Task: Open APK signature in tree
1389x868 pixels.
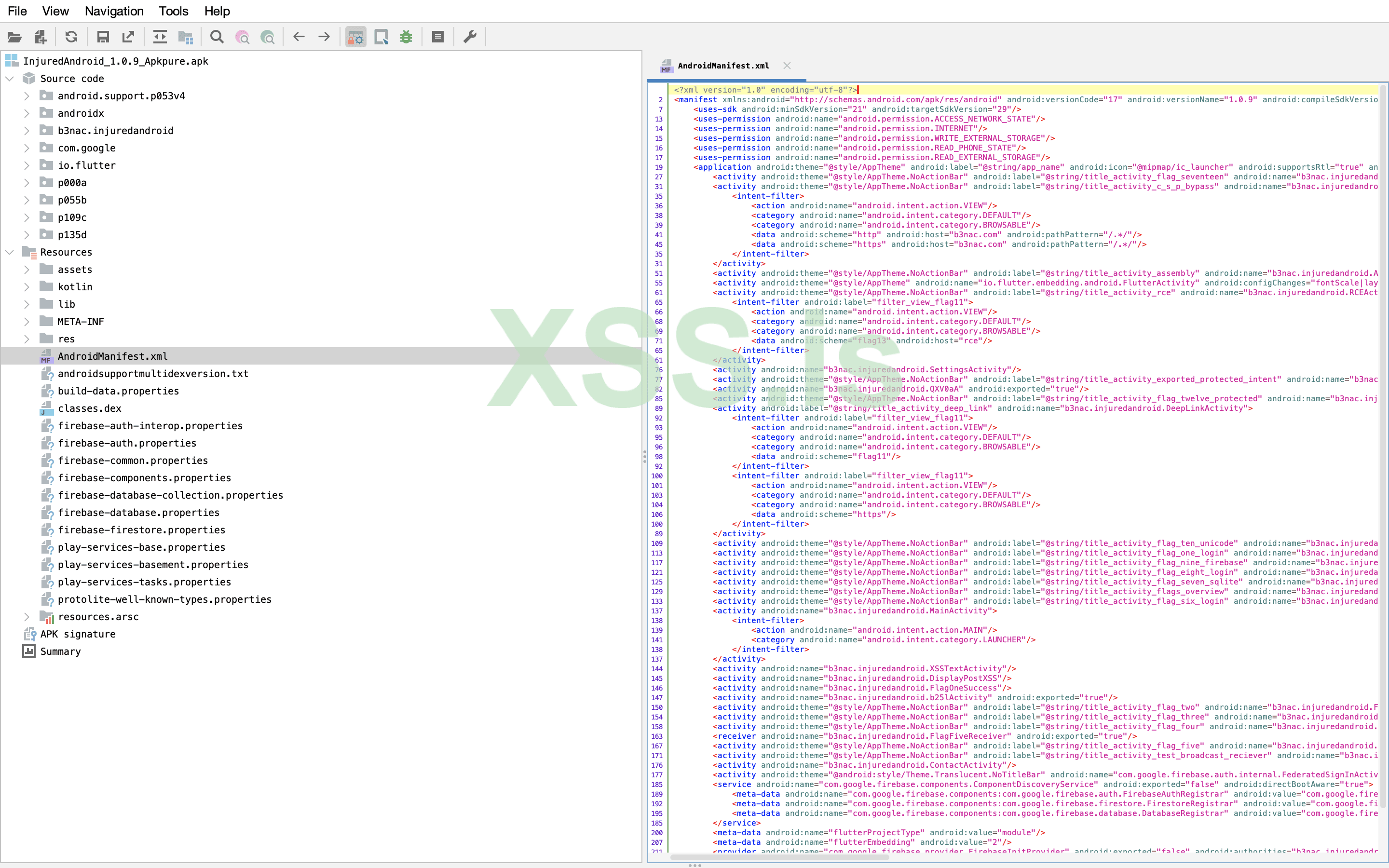Action: point(78,634)
